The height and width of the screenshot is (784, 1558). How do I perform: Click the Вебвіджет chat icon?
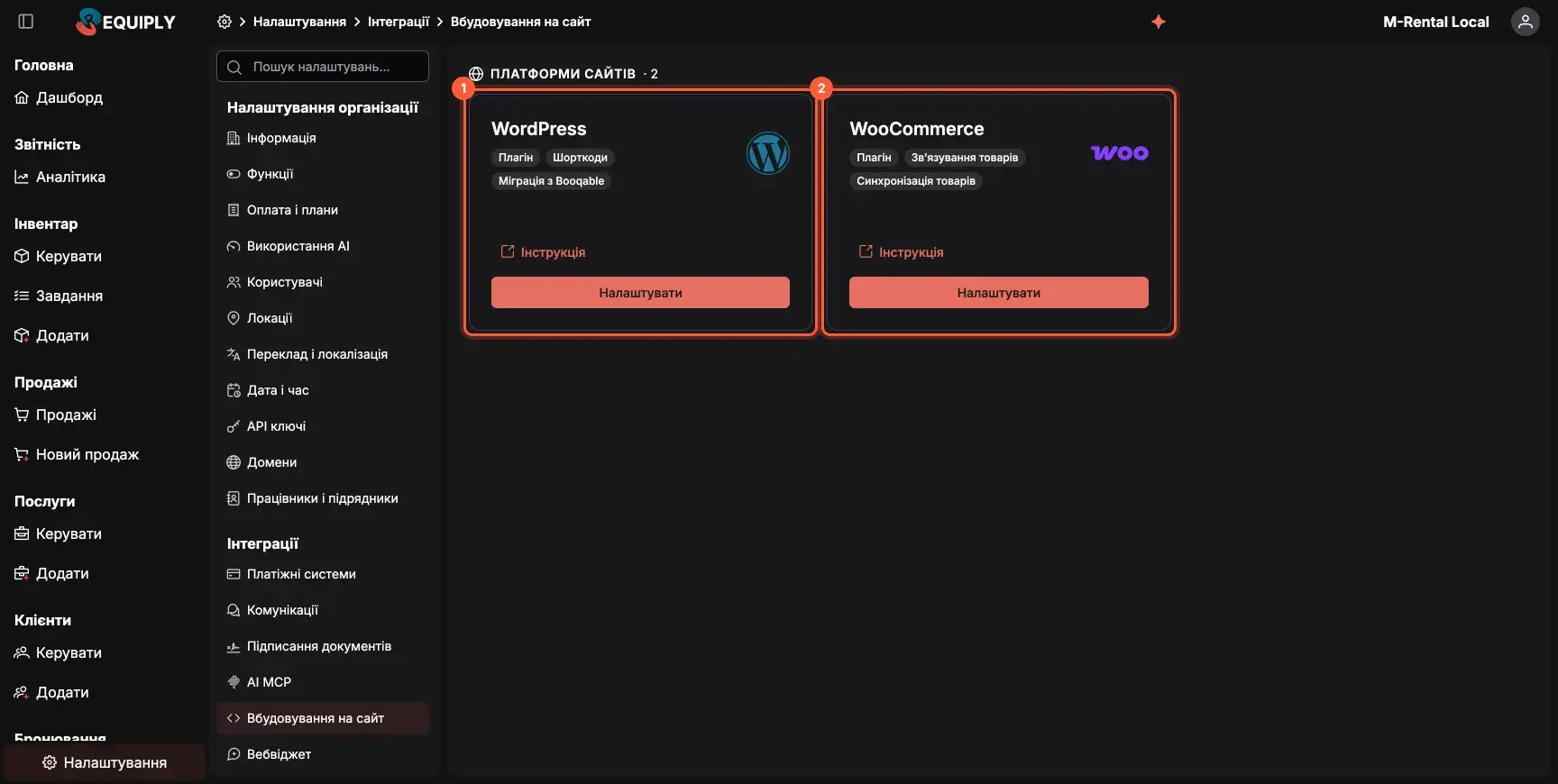pos(234,754)
